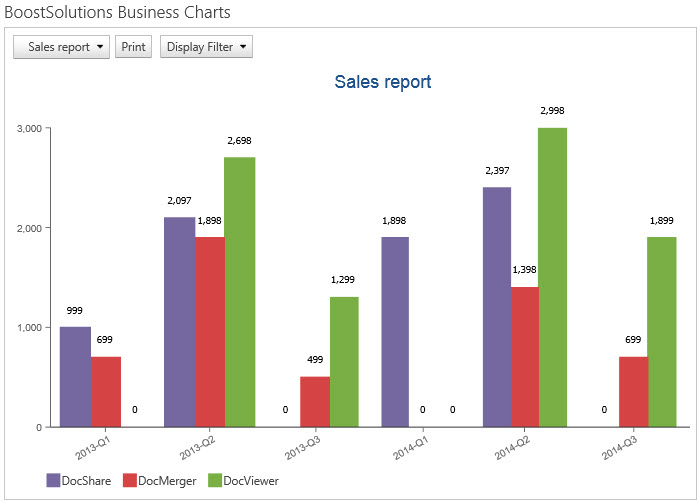Click the 2014-Q1 purple bar labeled 1,898
The height and width of the screenshot is (502, 700).
(x=395, y=332)
